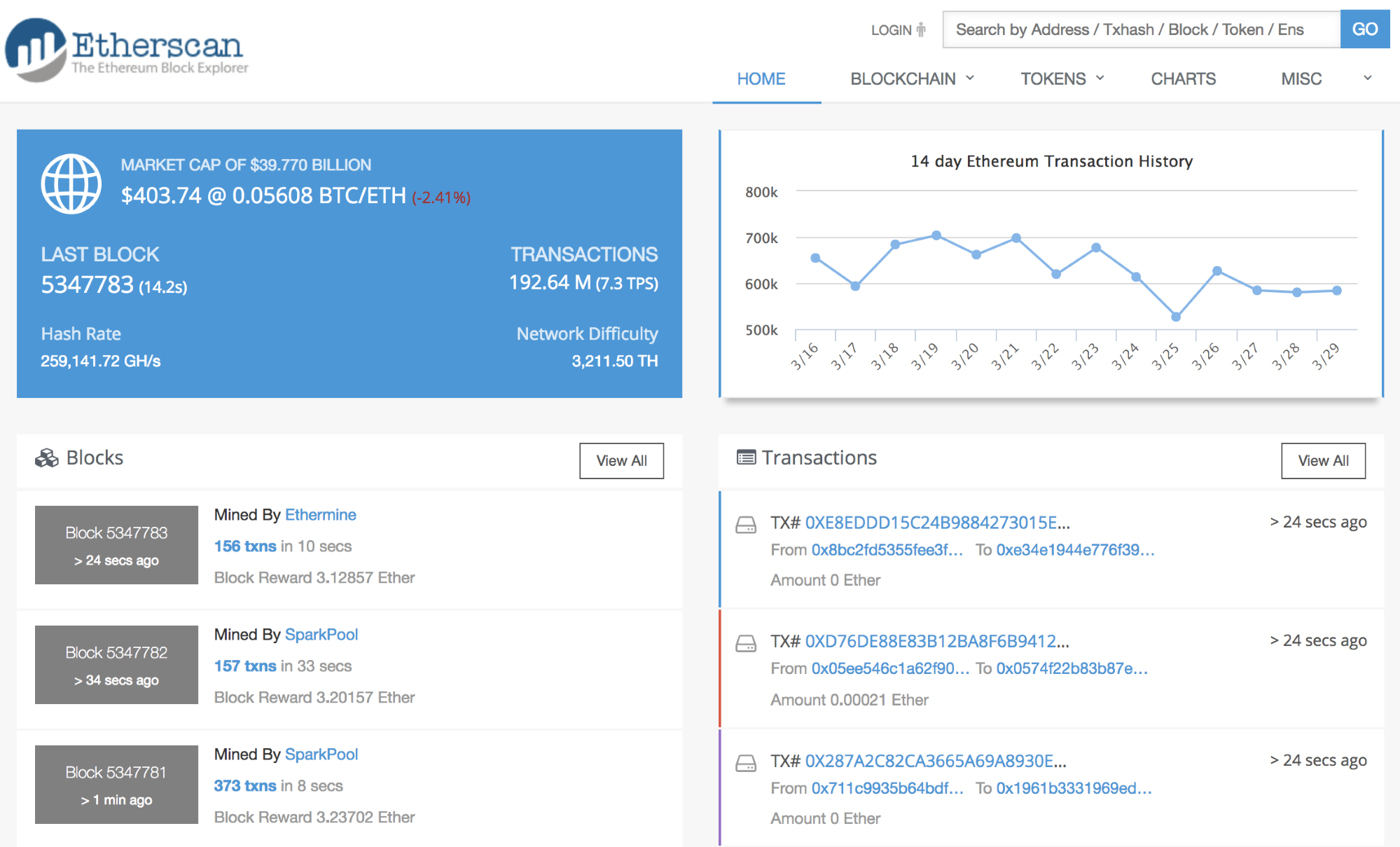Click the Blocks cubes icon
The image size is (1400, 847).
[x=47, y=458]
